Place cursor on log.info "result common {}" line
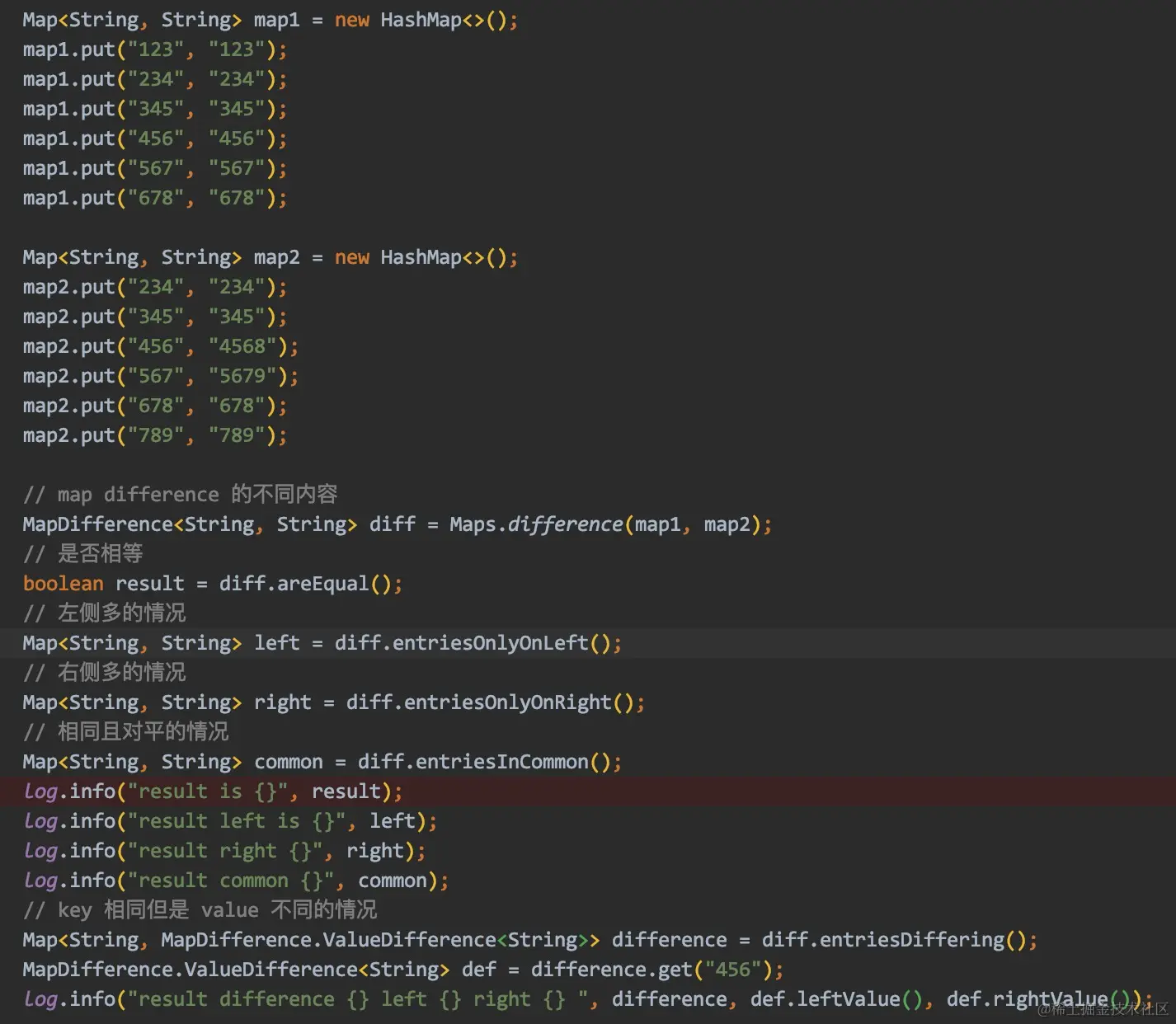The height and width of the screenshot is (1024, 1176). point(236,881)
